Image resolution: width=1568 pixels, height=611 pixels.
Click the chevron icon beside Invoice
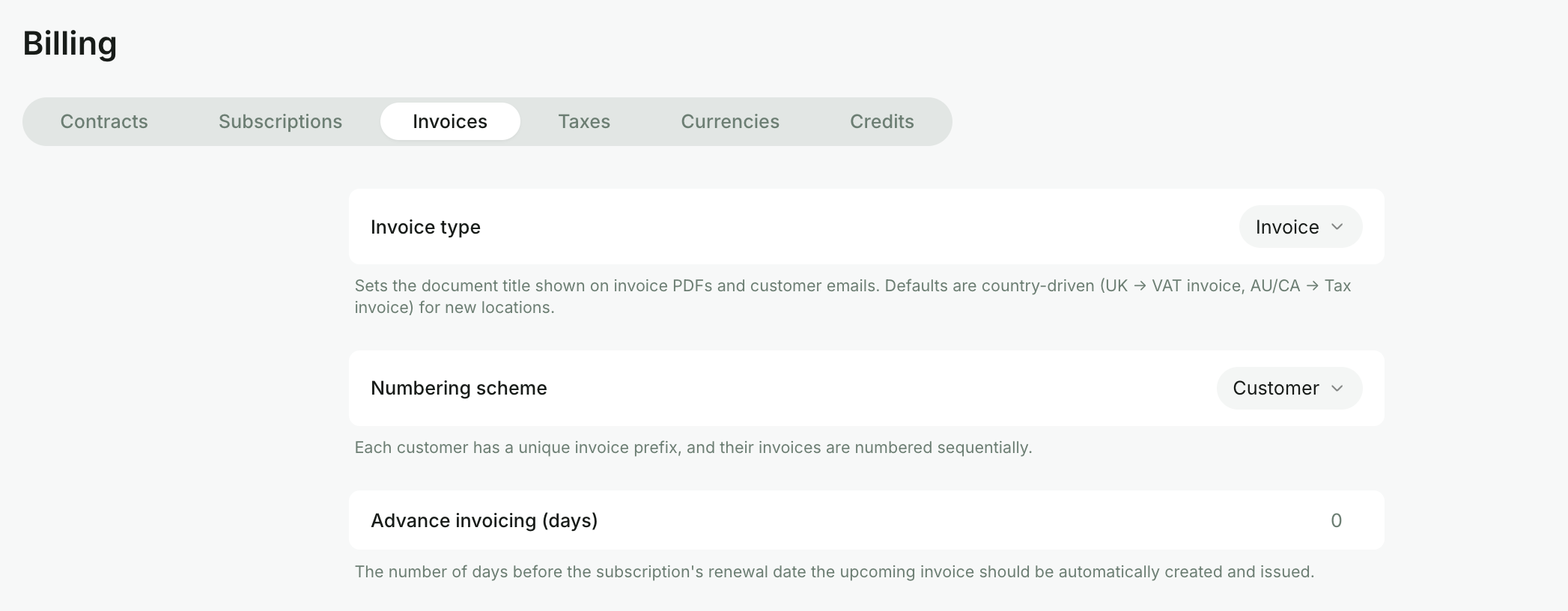point(1337,227)
